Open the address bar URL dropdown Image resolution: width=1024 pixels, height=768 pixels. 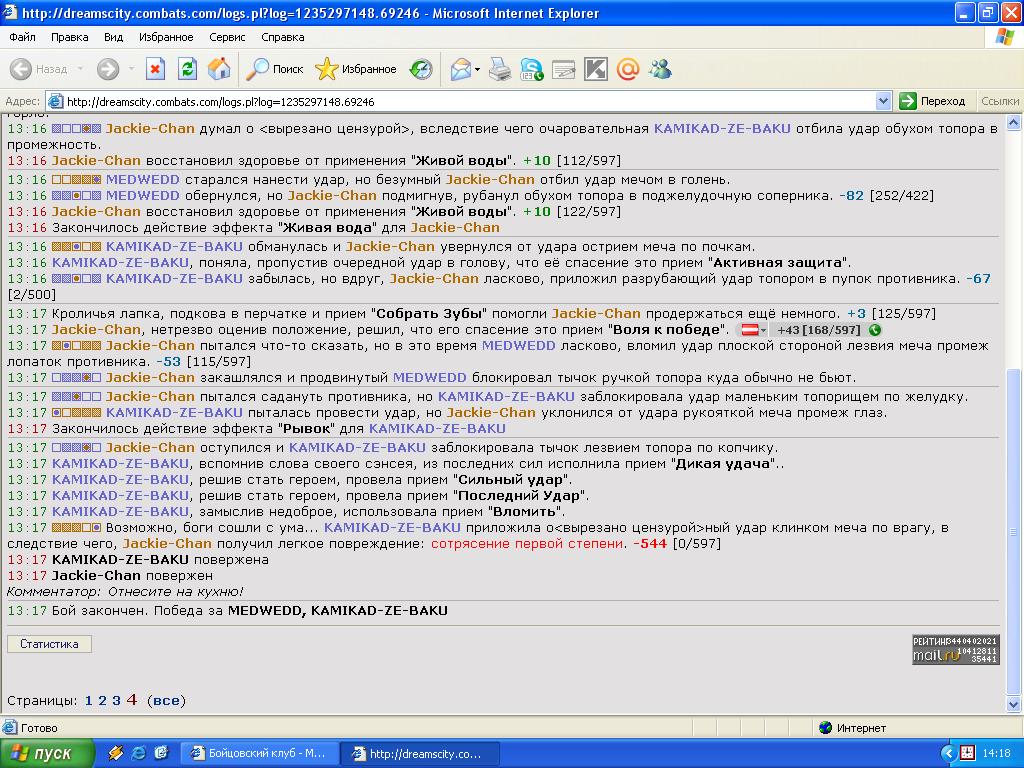(883, 101)
